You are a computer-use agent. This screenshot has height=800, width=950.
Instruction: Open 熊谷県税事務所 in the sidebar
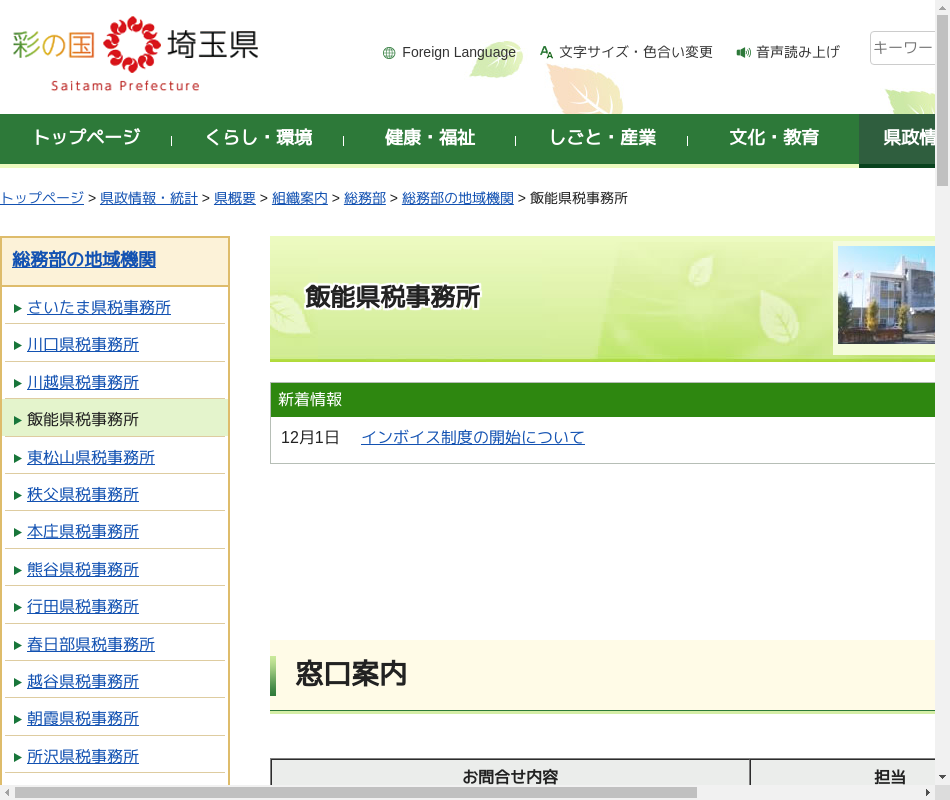[83, 570]
